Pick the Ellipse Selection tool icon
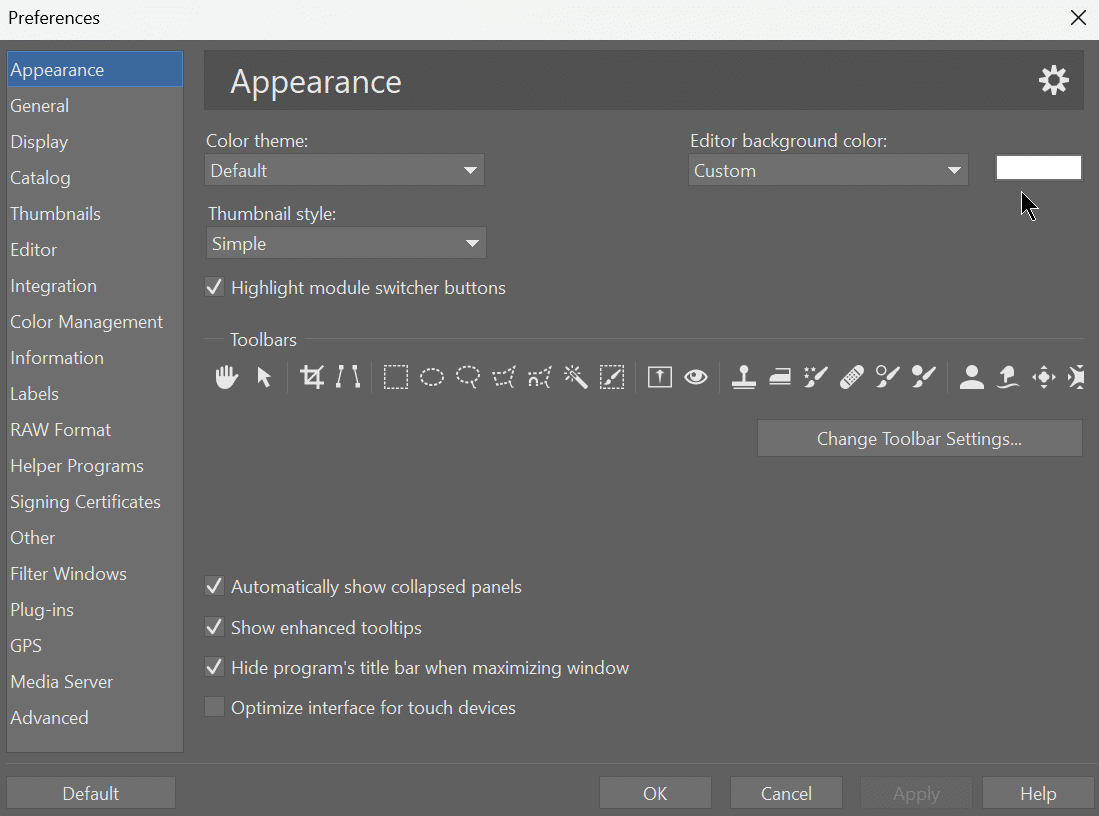The image size is (1099, 816). [x=432, y=377]
